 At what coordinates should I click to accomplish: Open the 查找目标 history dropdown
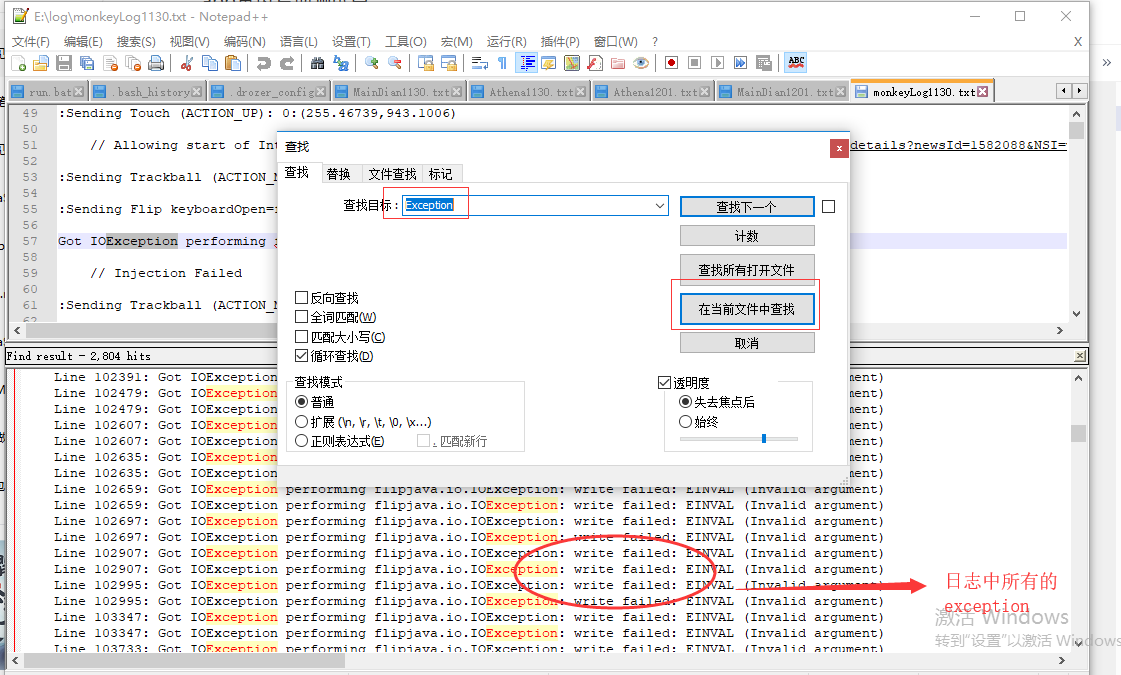[x=660, y=205]
